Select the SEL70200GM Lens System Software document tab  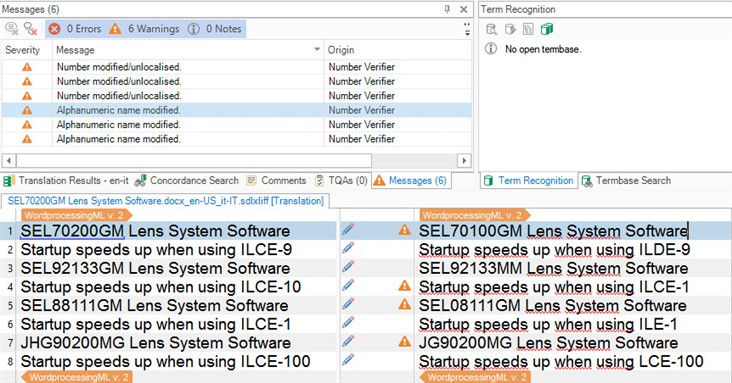(166, 201)
